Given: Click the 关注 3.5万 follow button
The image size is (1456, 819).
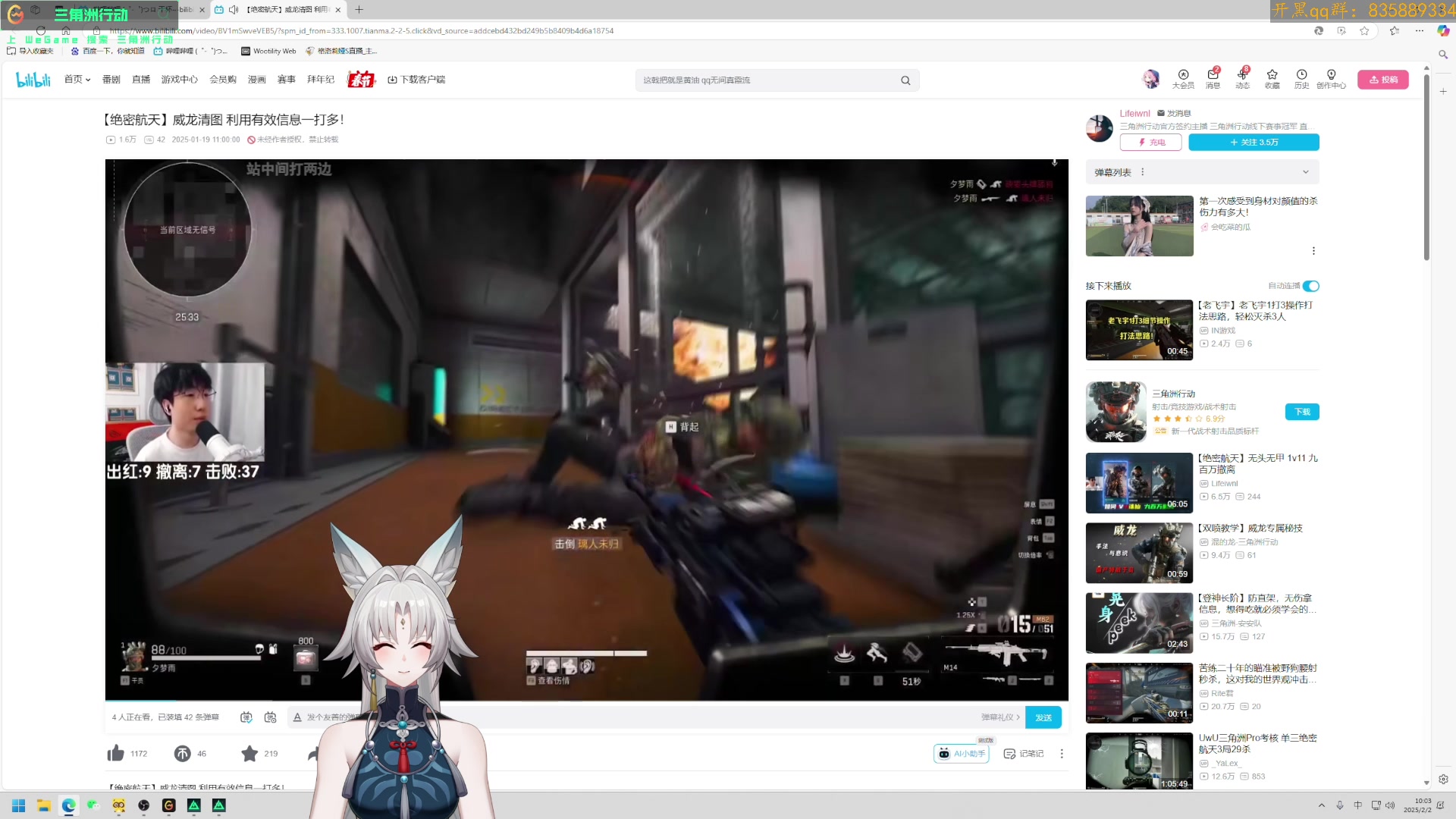Looking at the screenshot, I should tap(1254, 143).
